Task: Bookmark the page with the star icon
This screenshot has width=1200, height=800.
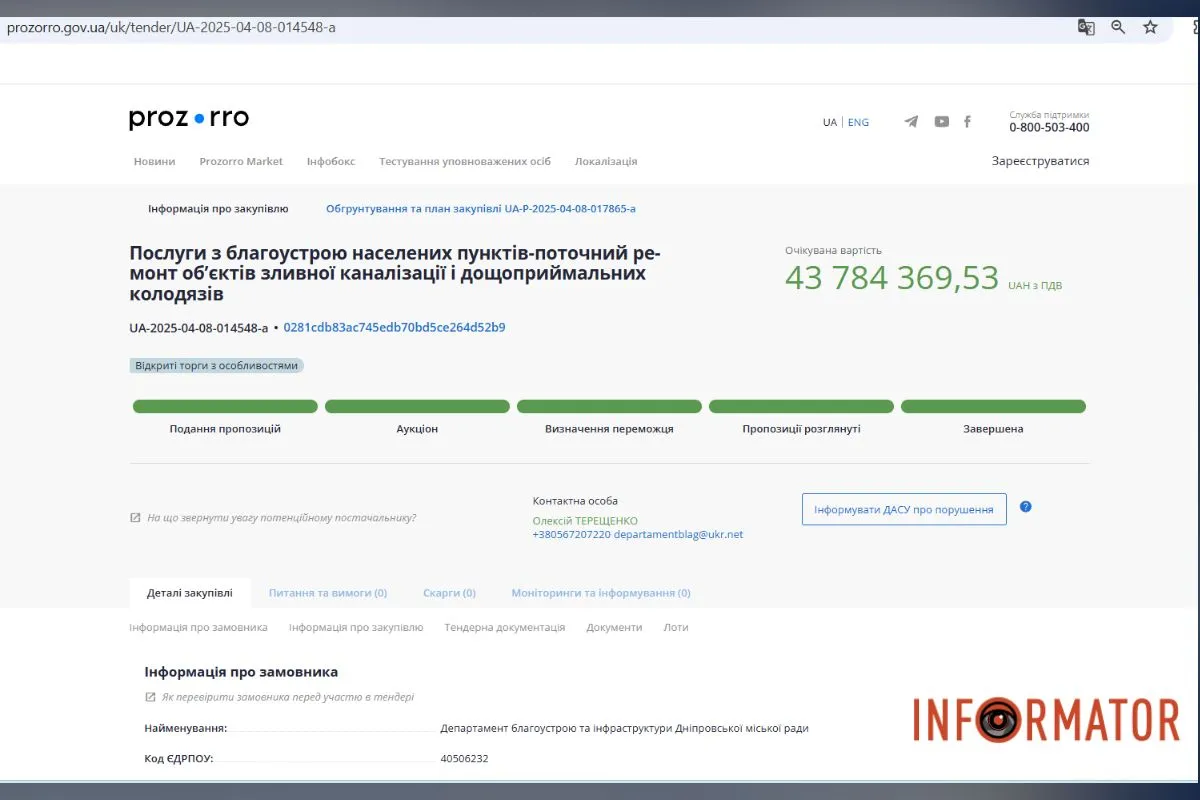Action: pyautogui.click(x=1151, y=27)
